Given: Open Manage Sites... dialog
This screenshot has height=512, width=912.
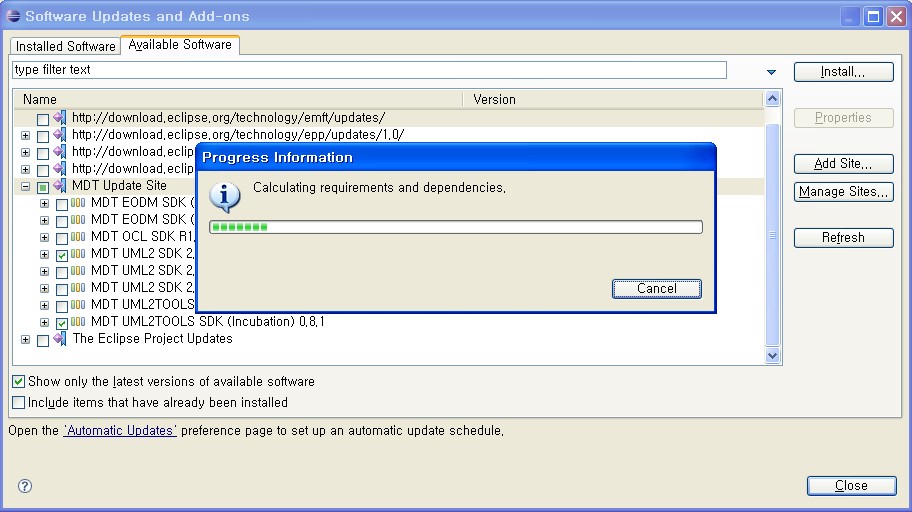Looking at the screenshot, I should (x=843, y=192).
